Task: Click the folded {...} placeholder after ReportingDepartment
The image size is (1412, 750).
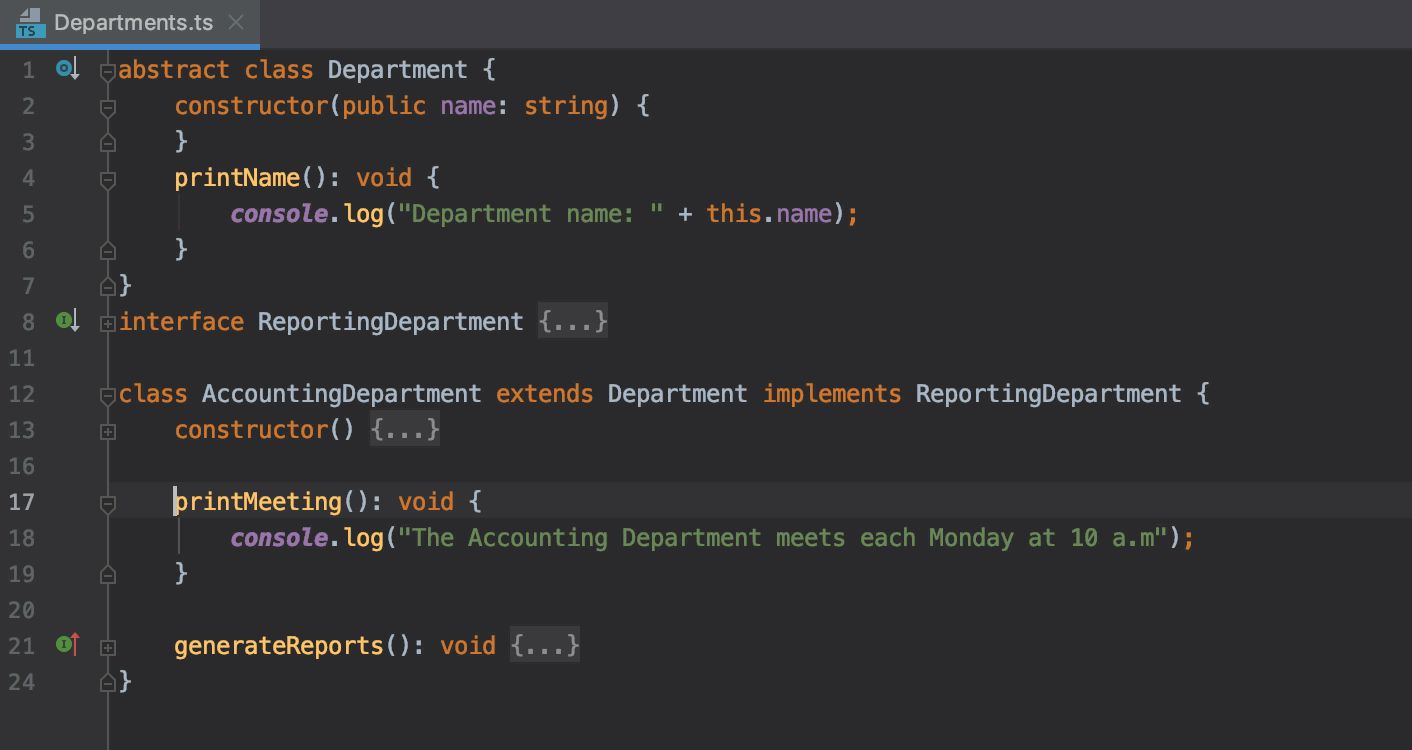Action: pos(573,322)
